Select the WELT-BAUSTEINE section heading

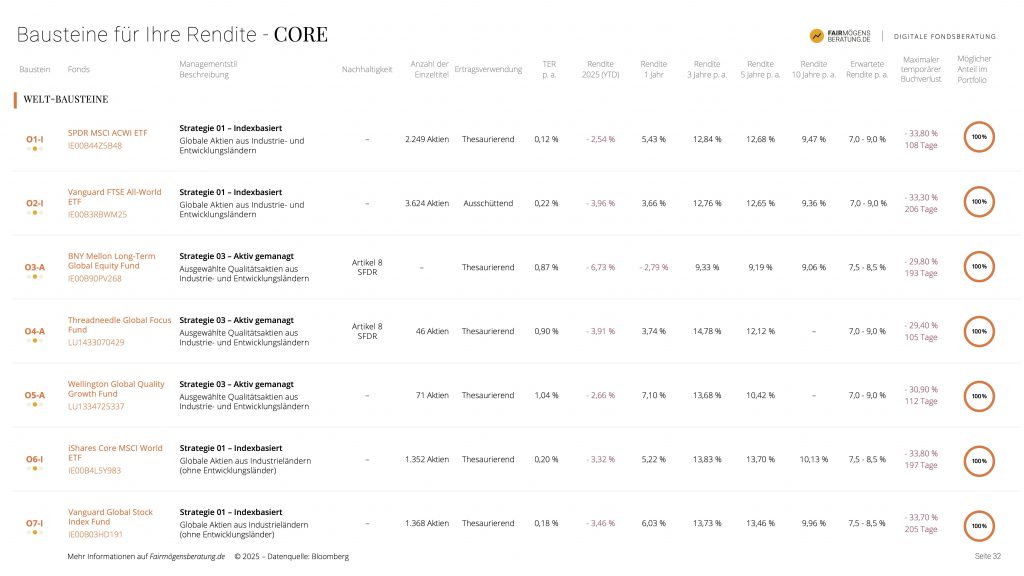(x=65, y=100)
